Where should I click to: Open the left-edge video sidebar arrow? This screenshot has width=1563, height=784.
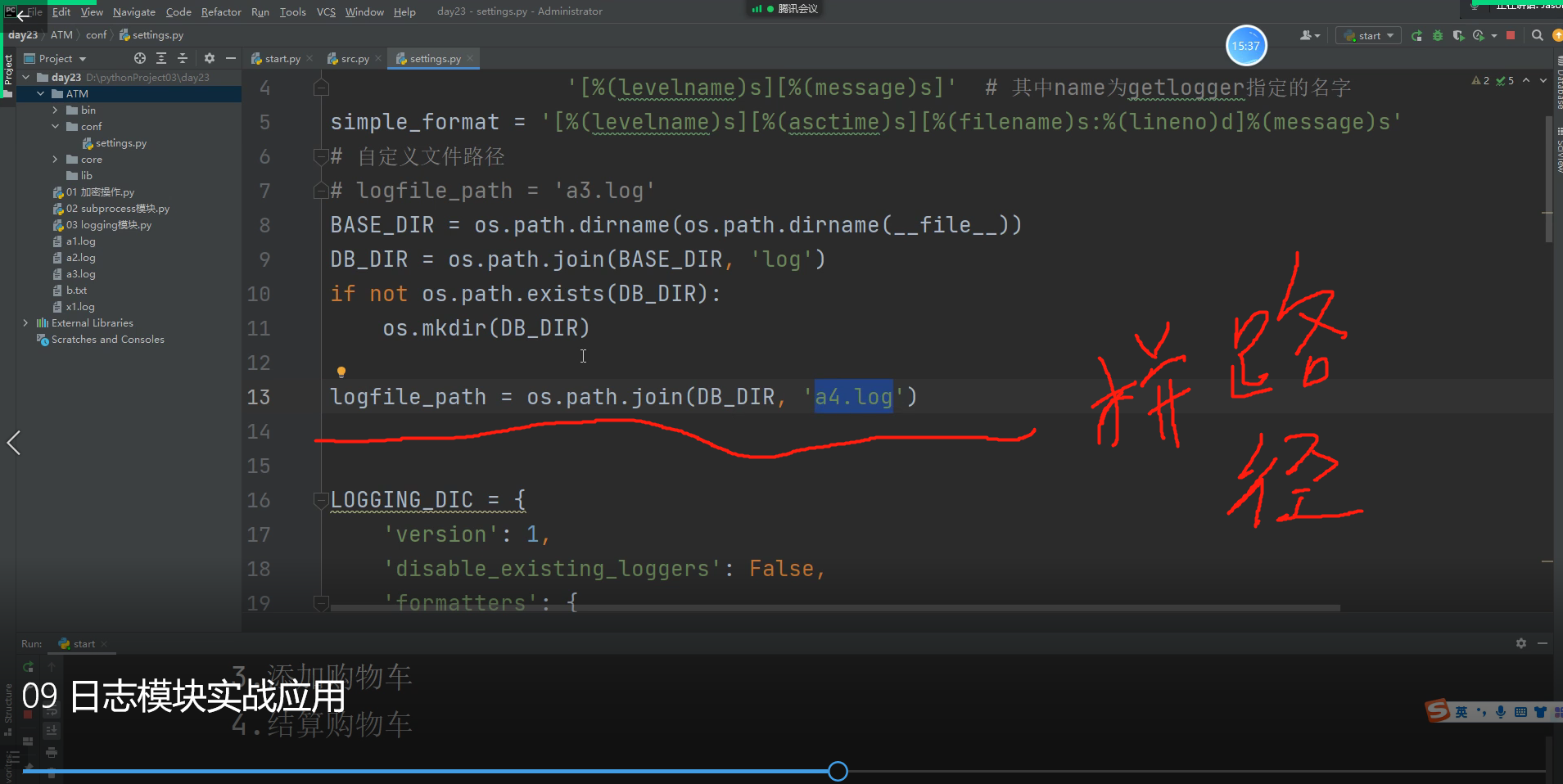(13, 443)
